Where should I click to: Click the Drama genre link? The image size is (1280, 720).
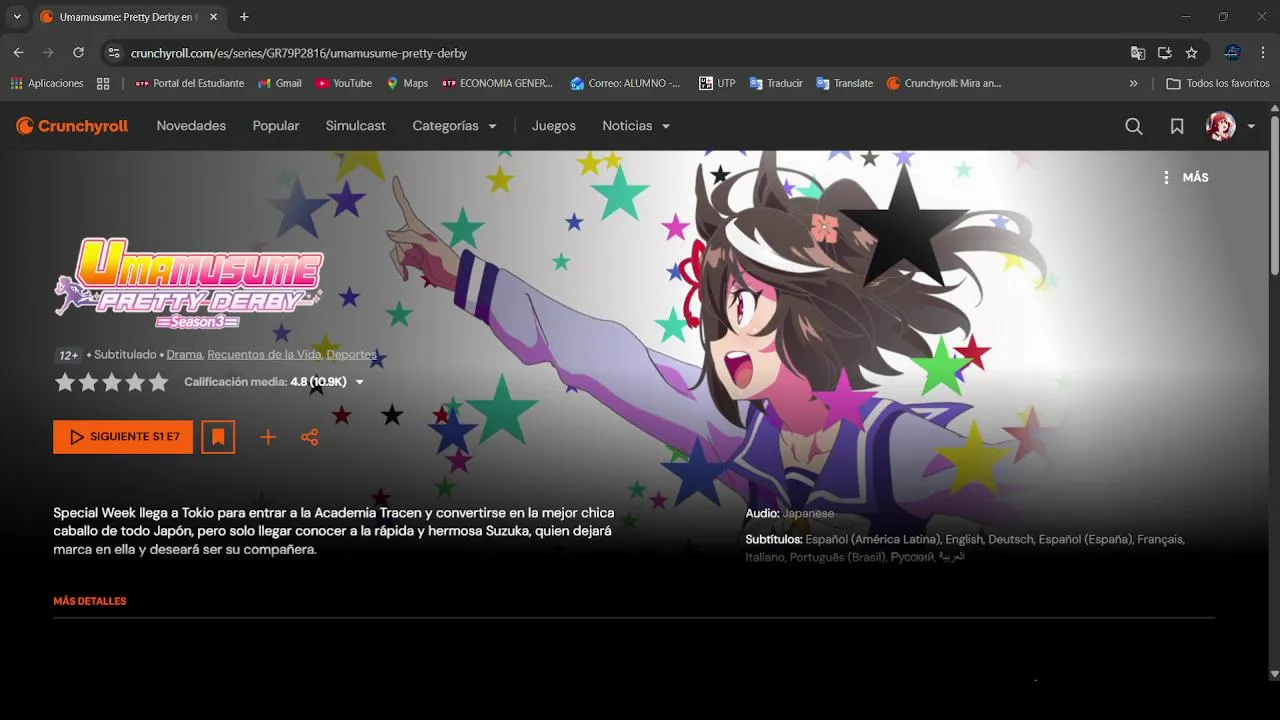coord(184,355)
